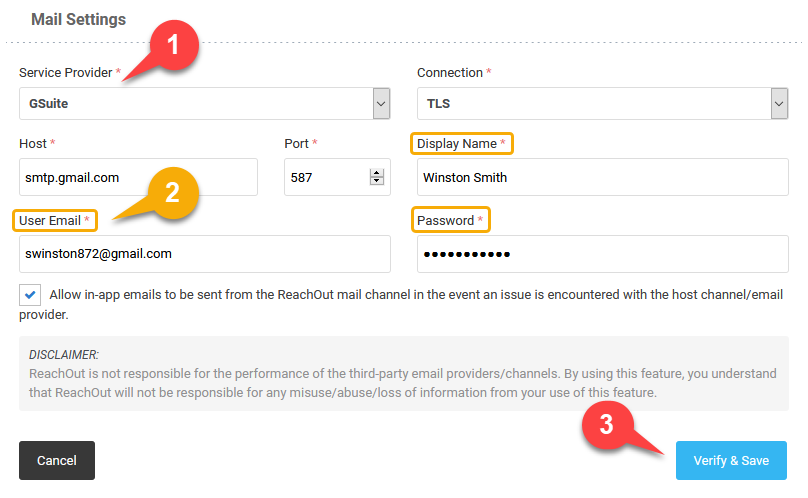Click the highlighted Password label
Screen dimensions: 808x498
pyautogui.click(x=450, y=221)
